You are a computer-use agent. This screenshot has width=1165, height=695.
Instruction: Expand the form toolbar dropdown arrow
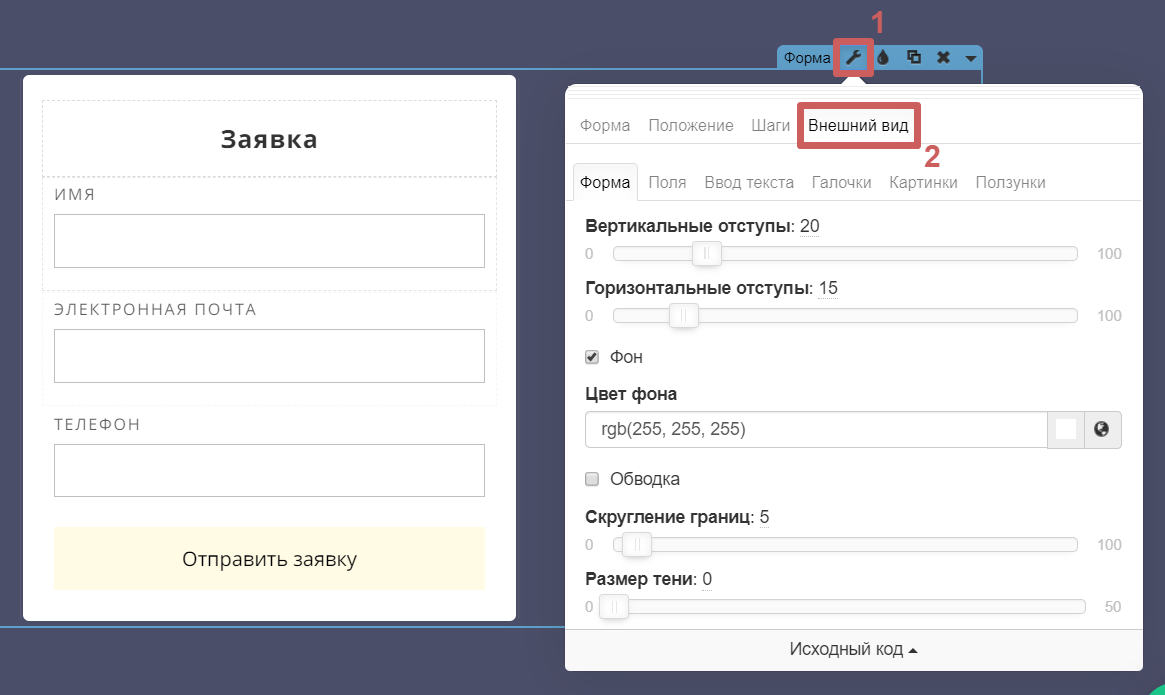click(x=971, y=59)
